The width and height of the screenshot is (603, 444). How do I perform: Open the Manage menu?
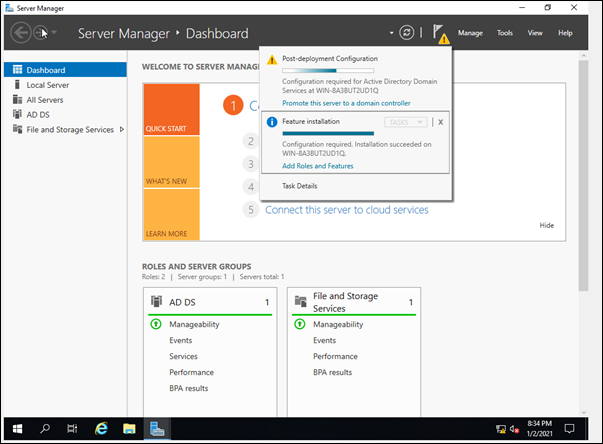[470, 33]
